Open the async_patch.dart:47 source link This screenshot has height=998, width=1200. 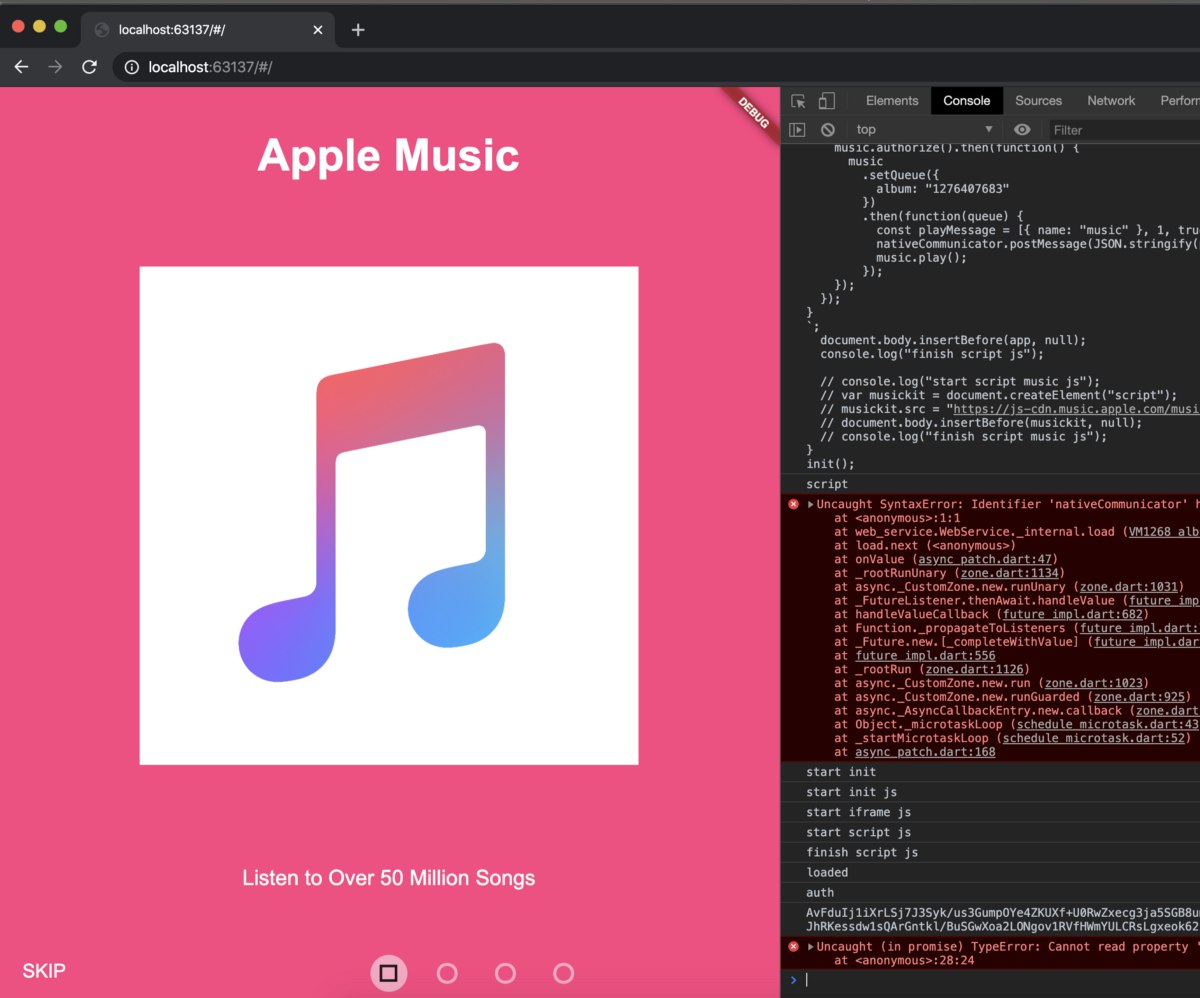click(x=987, y=560)
